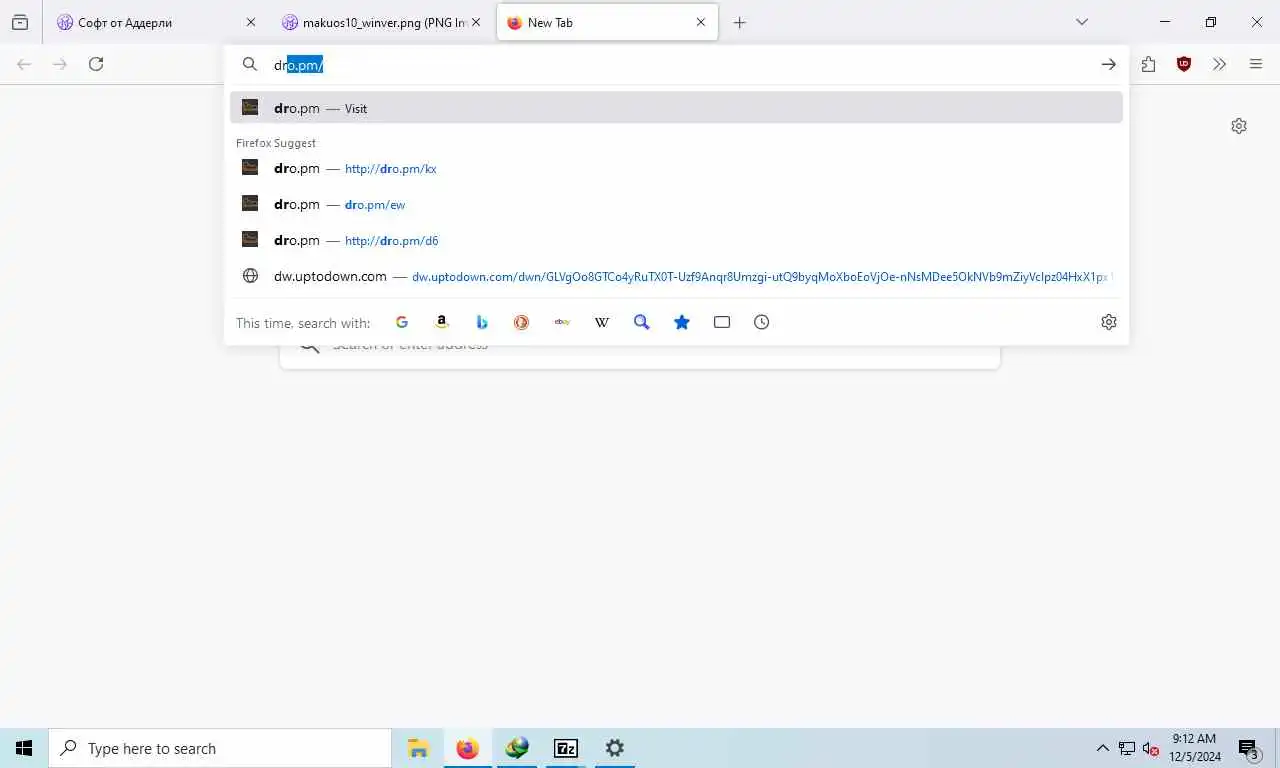Open the Firefox View icon
The image size is (1280, 768).
[x=20, y=22]
